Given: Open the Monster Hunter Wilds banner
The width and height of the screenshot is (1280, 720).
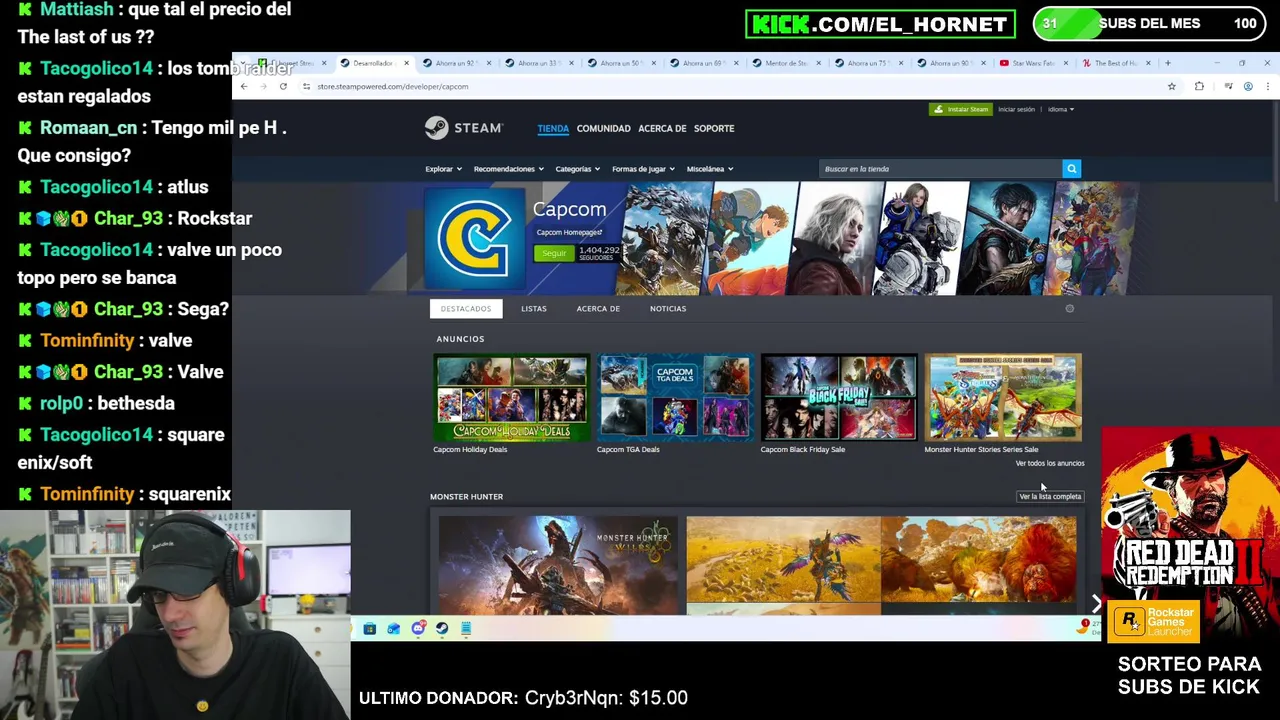Looking at the screenshot, I should [558, 565].
